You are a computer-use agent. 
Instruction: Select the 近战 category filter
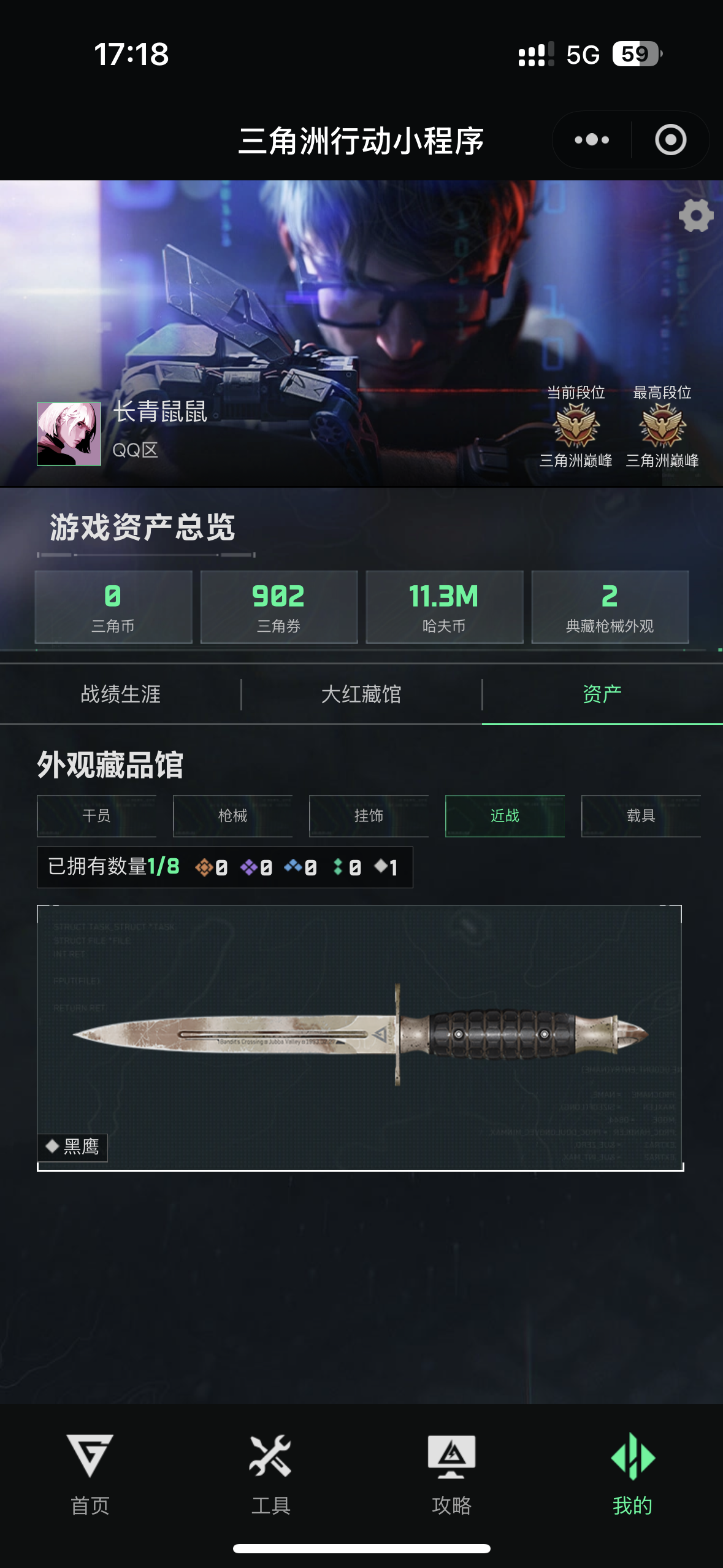tap(505, 816)
